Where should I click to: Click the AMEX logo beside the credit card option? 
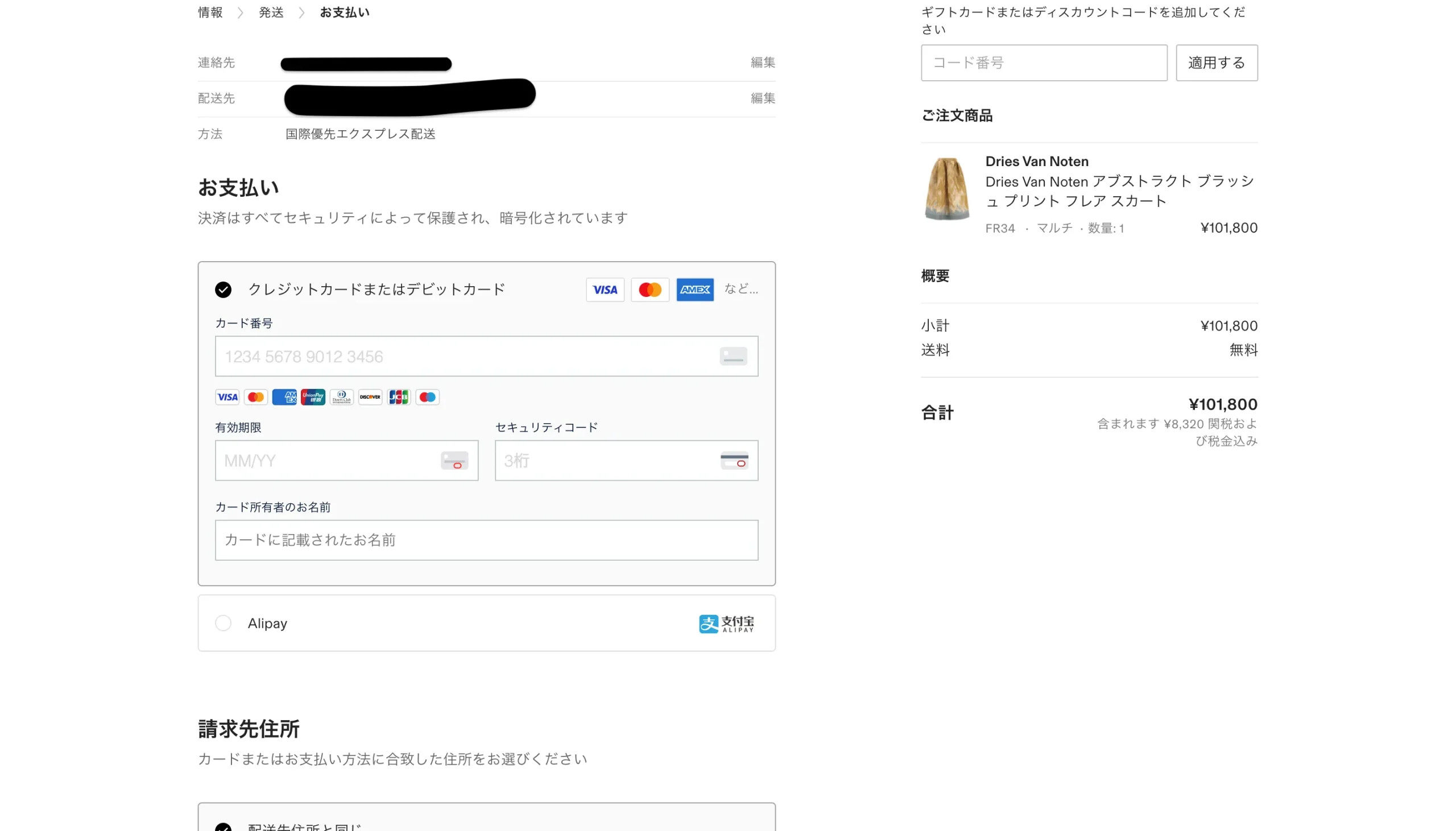(x=695, y=290)
